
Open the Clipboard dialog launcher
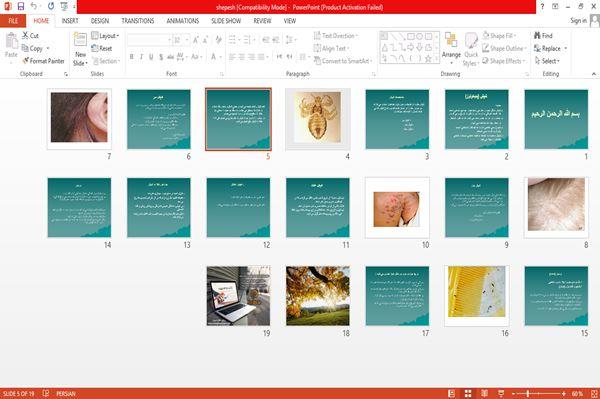(66, 74)
